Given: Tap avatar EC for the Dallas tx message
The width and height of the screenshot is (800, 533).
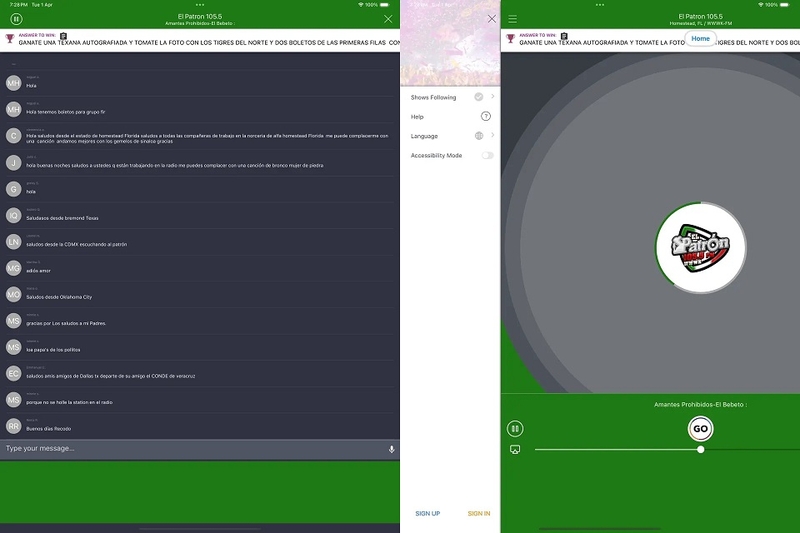Looking at the screenshot, I should tap(13, 373).
